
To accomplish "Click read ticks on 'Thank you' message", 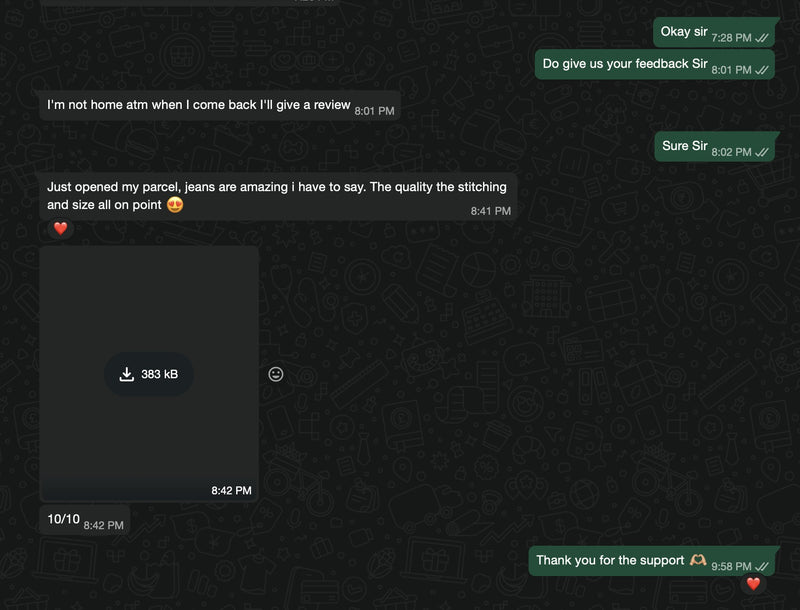I will click(x=762, y=566).
